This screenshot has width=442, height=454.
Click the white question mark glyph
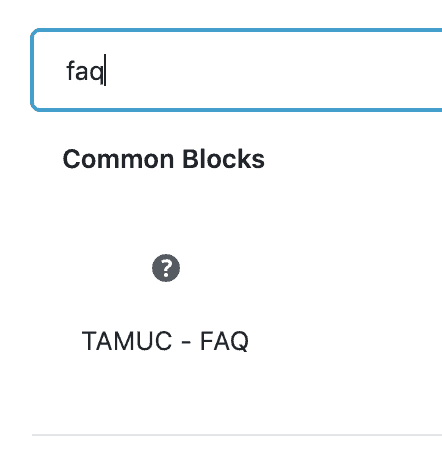[x=166, y=268]
